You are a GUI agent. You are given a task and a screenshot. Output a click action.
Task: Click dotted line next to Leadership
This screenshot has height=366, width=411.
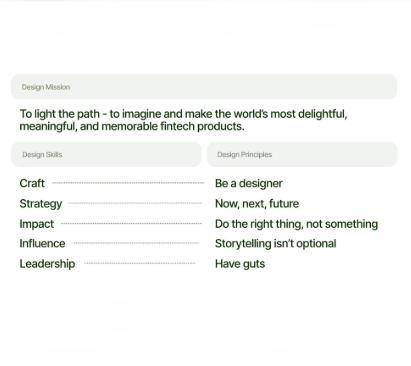coord(140,263)
